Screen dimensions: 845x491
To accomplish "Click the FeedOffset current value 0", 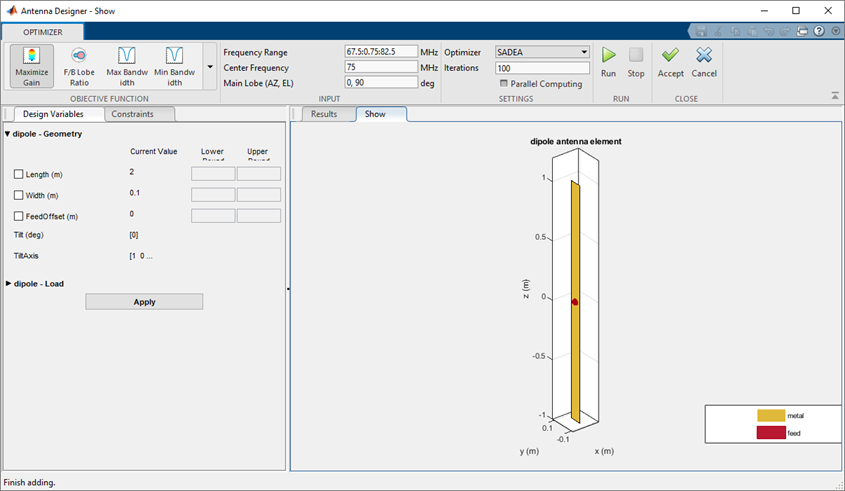I will [x=131, y=214].
